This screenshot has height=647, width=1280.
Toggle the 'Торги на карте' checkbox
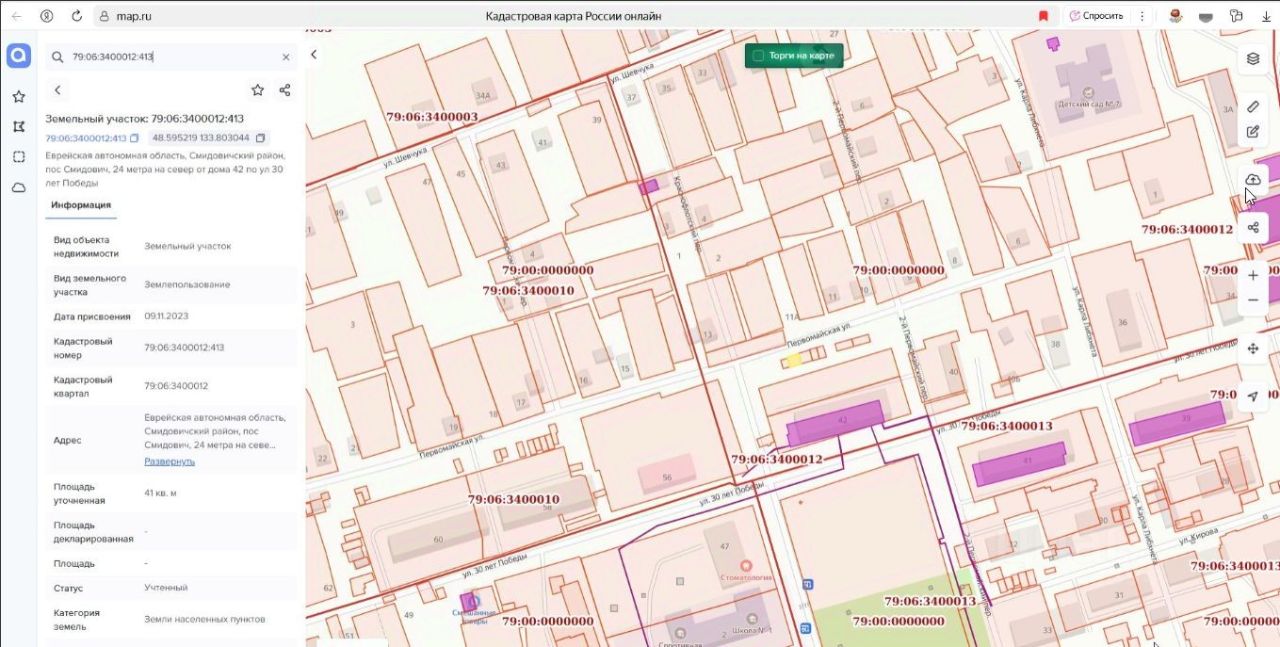(x=758, y=56)
